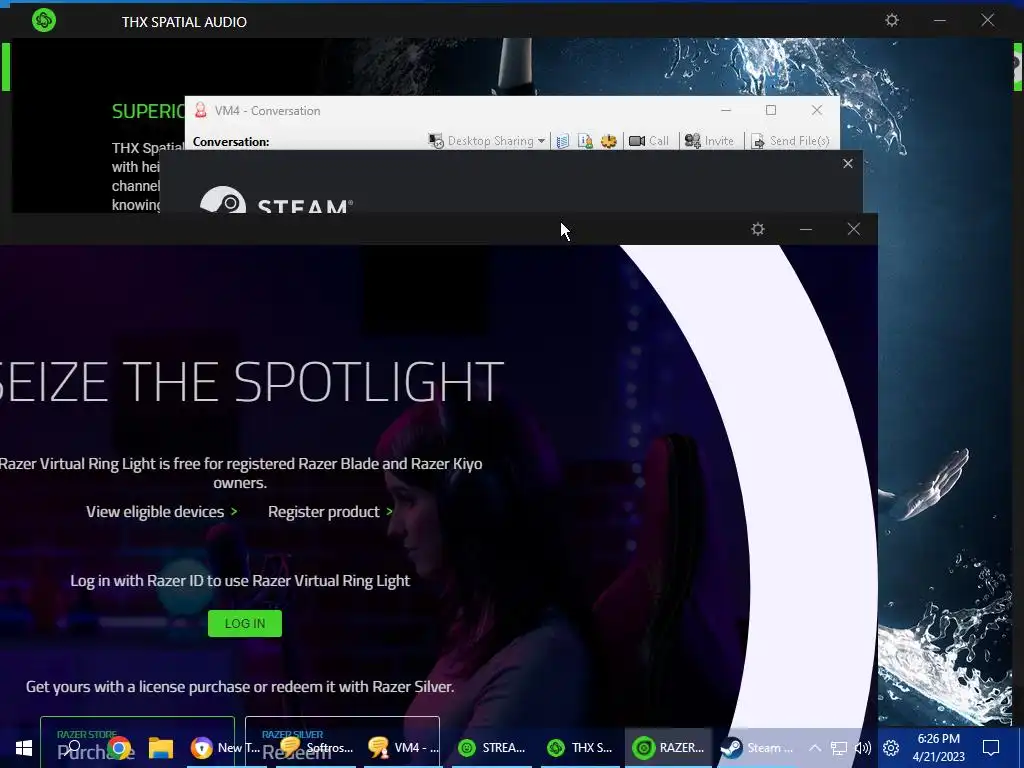The height and width of the screenshot is (768, 1024).
Task: Minimize the Razer Virtual Ring Light window
Action: point(806,229)
